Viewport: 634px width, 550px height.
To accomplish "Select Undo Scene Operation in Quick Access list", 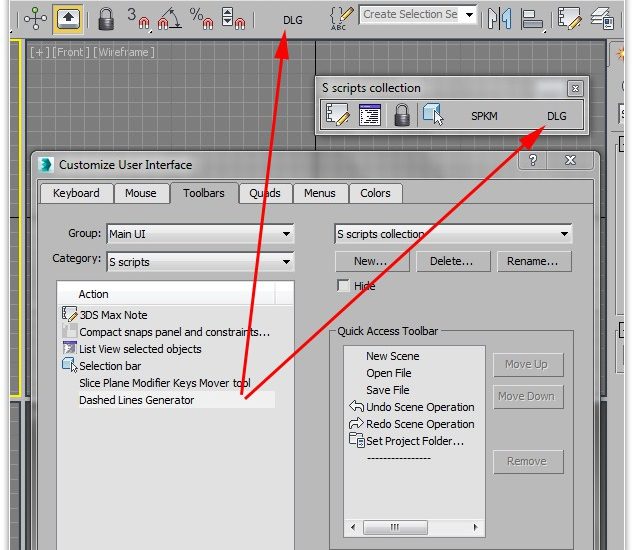I will click(420, 407).
